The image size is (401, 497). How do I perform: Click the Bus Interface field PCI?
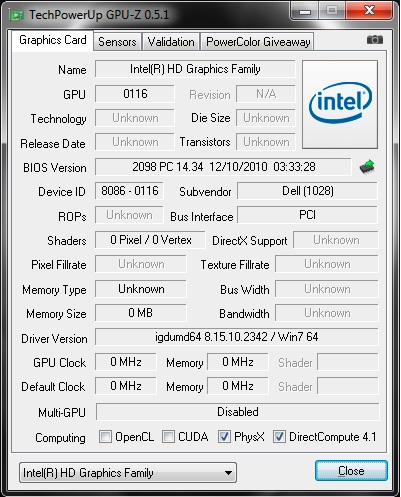(x=307, y=215)
